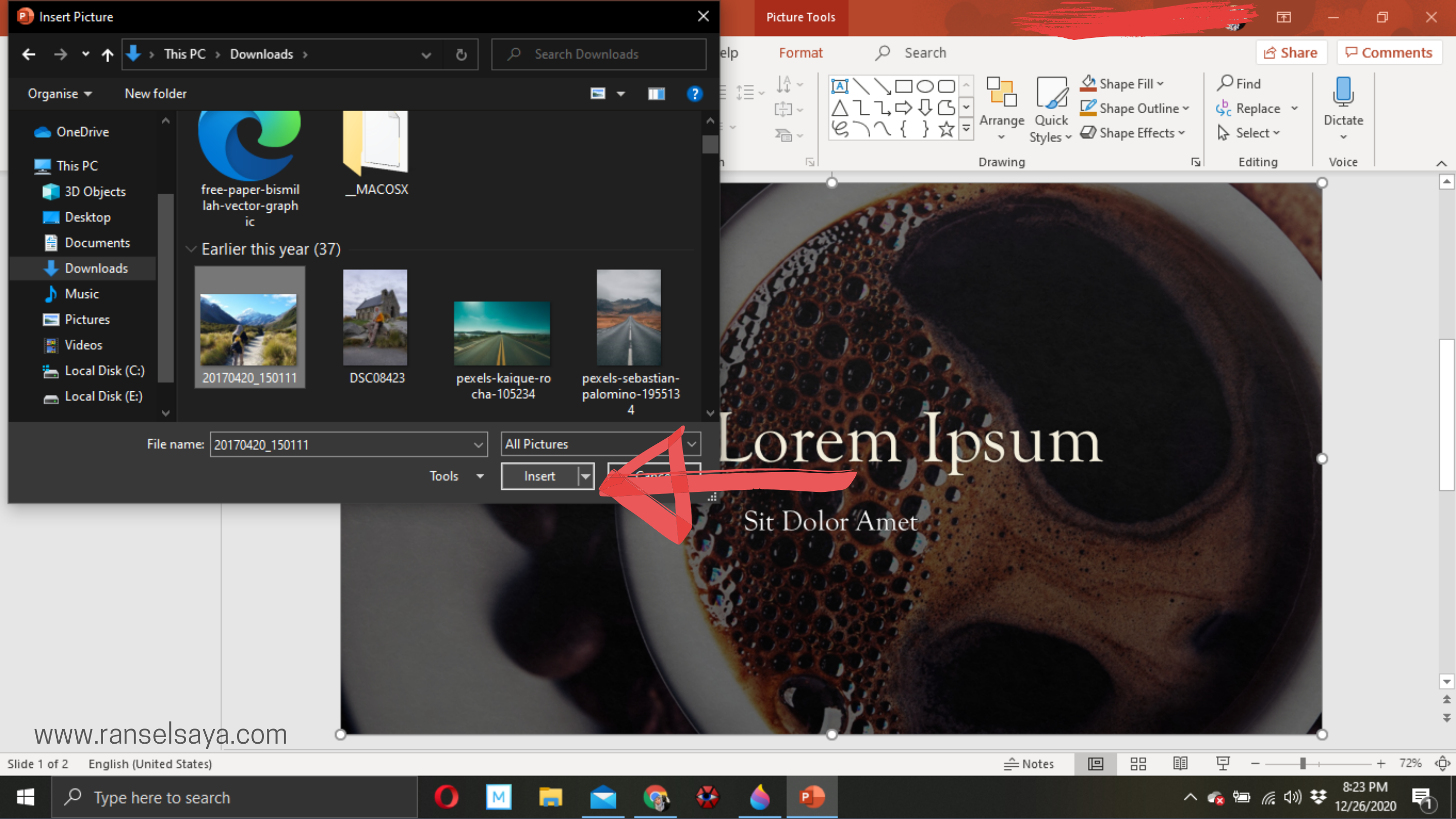
Task: Open the Format ribbon tab
Action: click(x=800, y=53)
